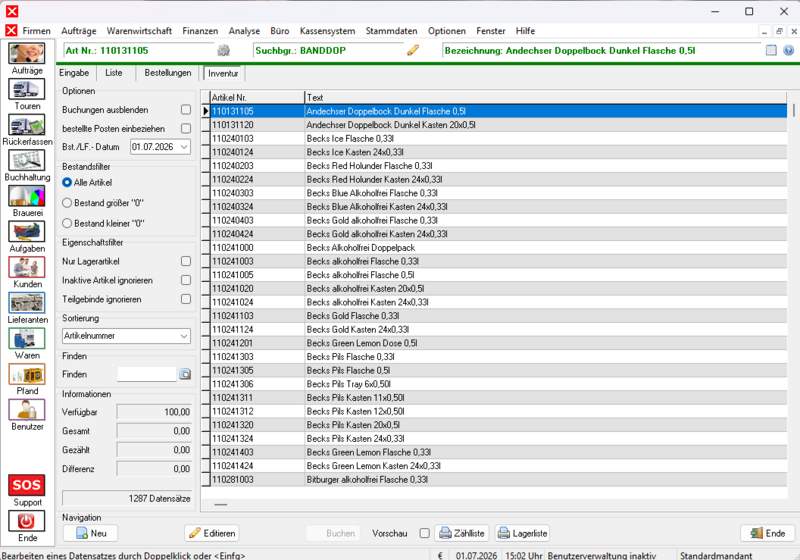Click into the Finden input field
Screen dimensions: 800x560
point(146,374)
